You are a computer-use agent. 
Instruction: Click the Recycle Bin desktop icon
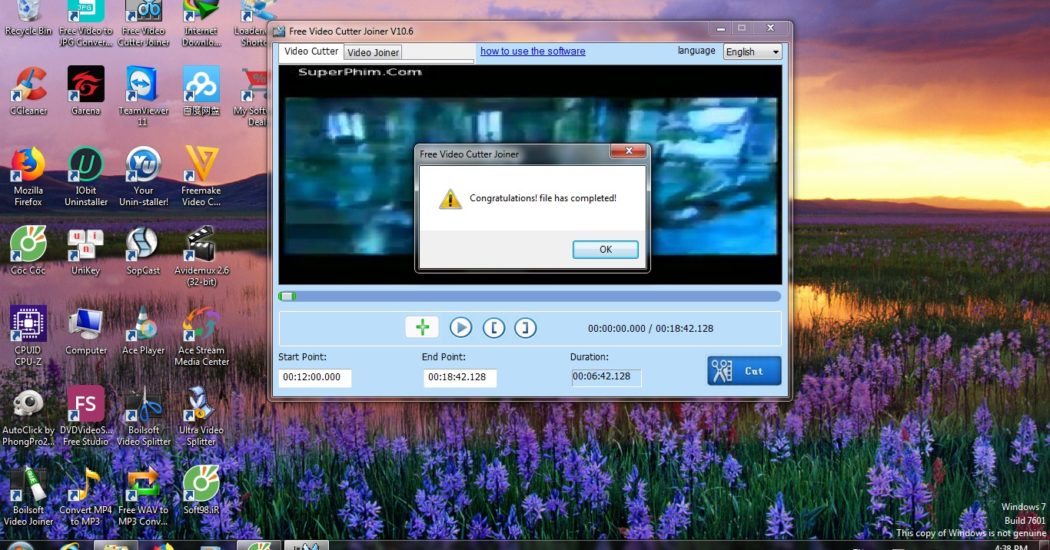(28, 19)
